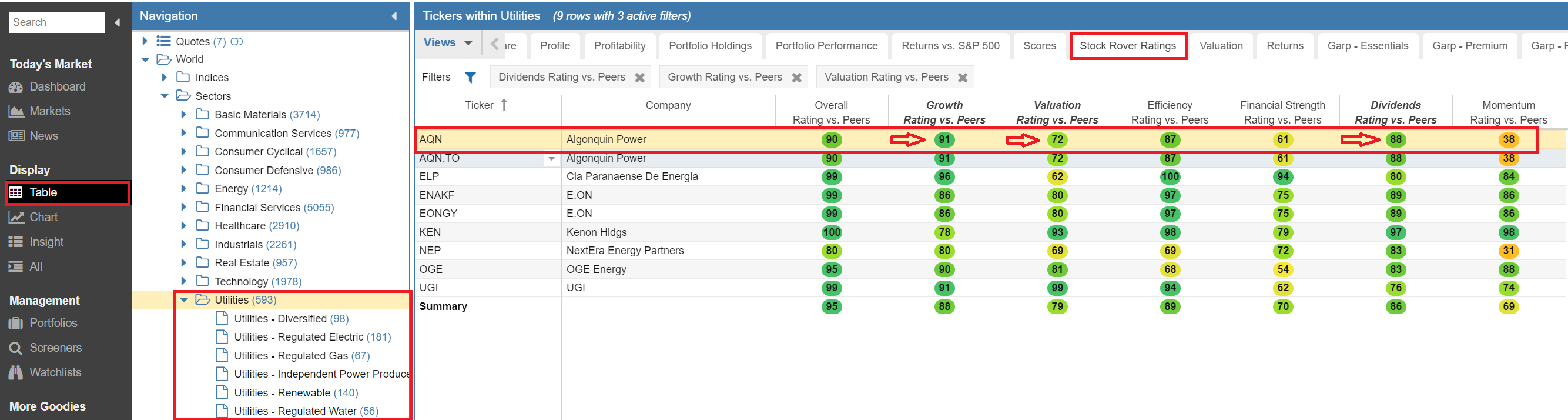The width and height of the screenshot is (1568, 420).
Task: Open Markets chart icon in sidebar
Action: (16, 112)
